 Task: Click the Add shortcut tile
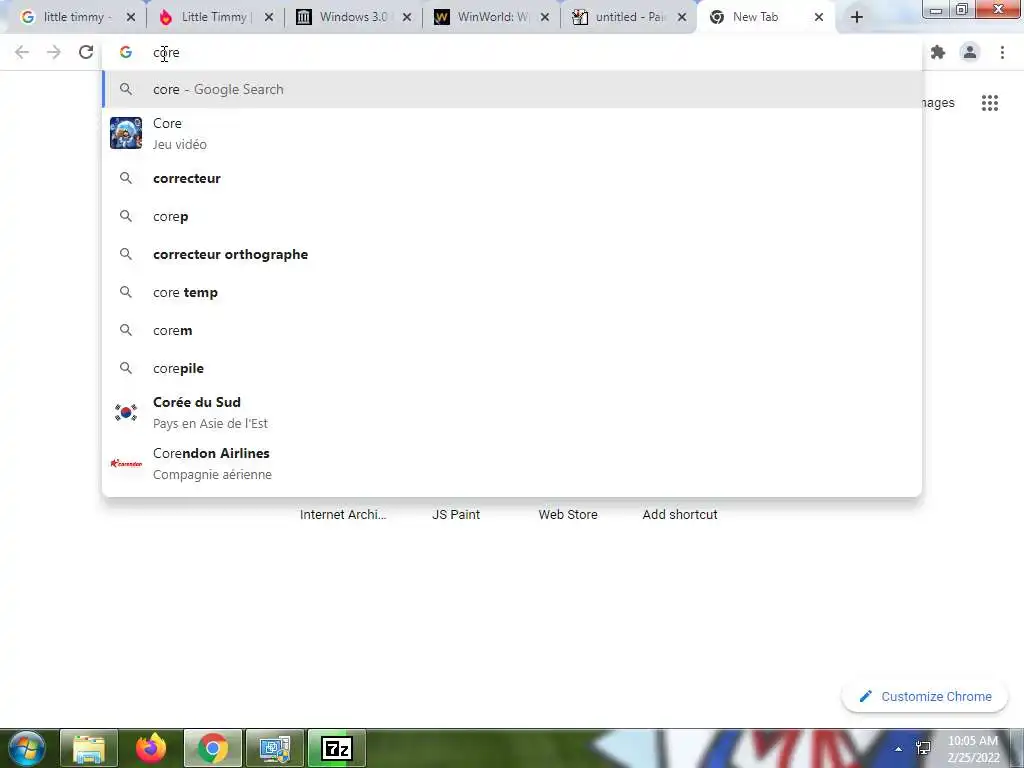tap(680, 515)
